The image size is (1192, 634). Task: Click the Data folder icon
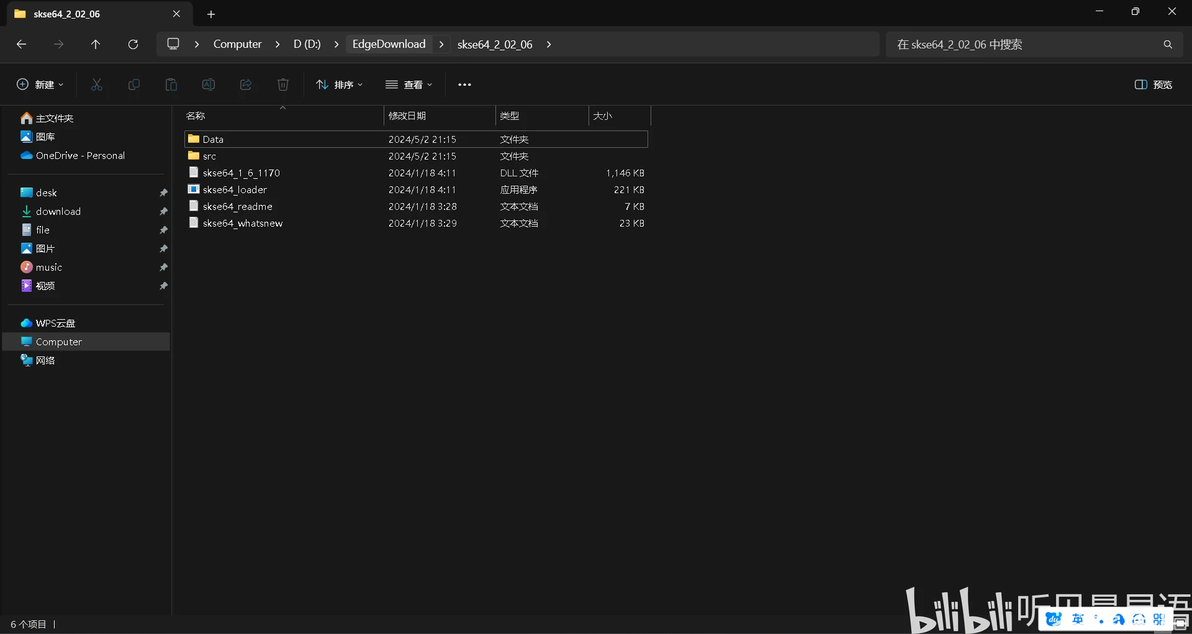pyautogui.click(x=193, y=139)
